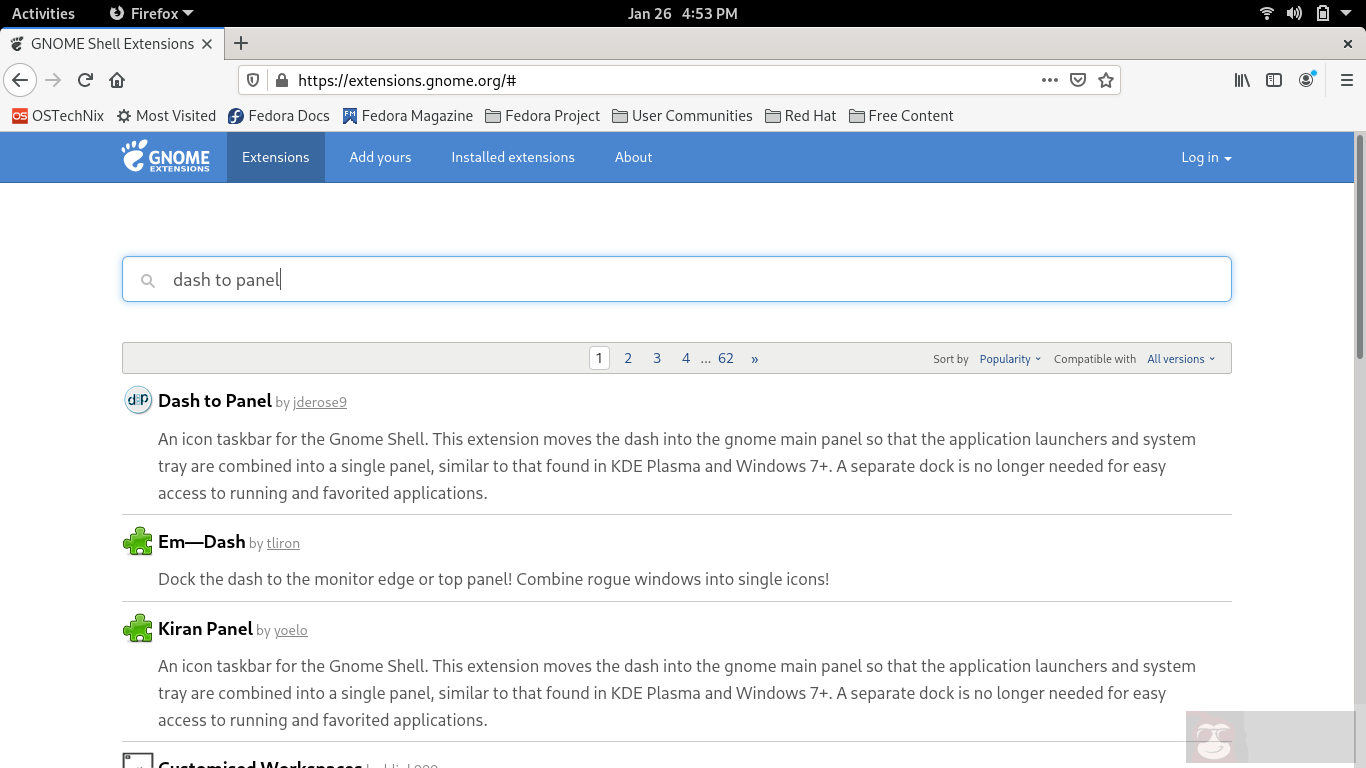Image resolution: width=1366 pixels, height=768 pixels.
Task: Open the Installed extensions page
Action: click(x=513, y=157)
